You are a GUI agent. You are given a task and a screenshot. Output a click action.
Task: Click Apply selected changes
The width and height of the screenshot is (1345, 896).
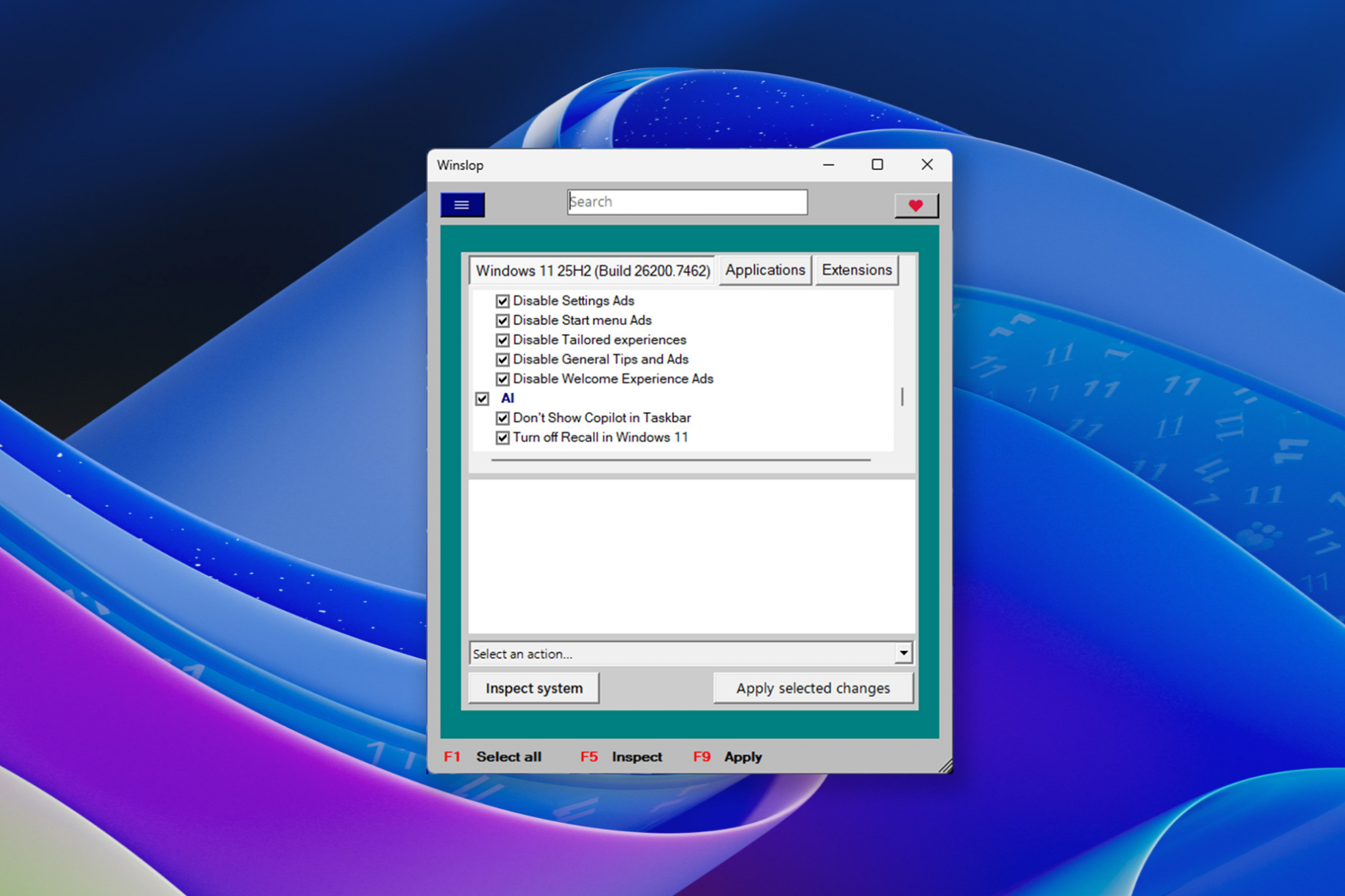pos(813,688)
